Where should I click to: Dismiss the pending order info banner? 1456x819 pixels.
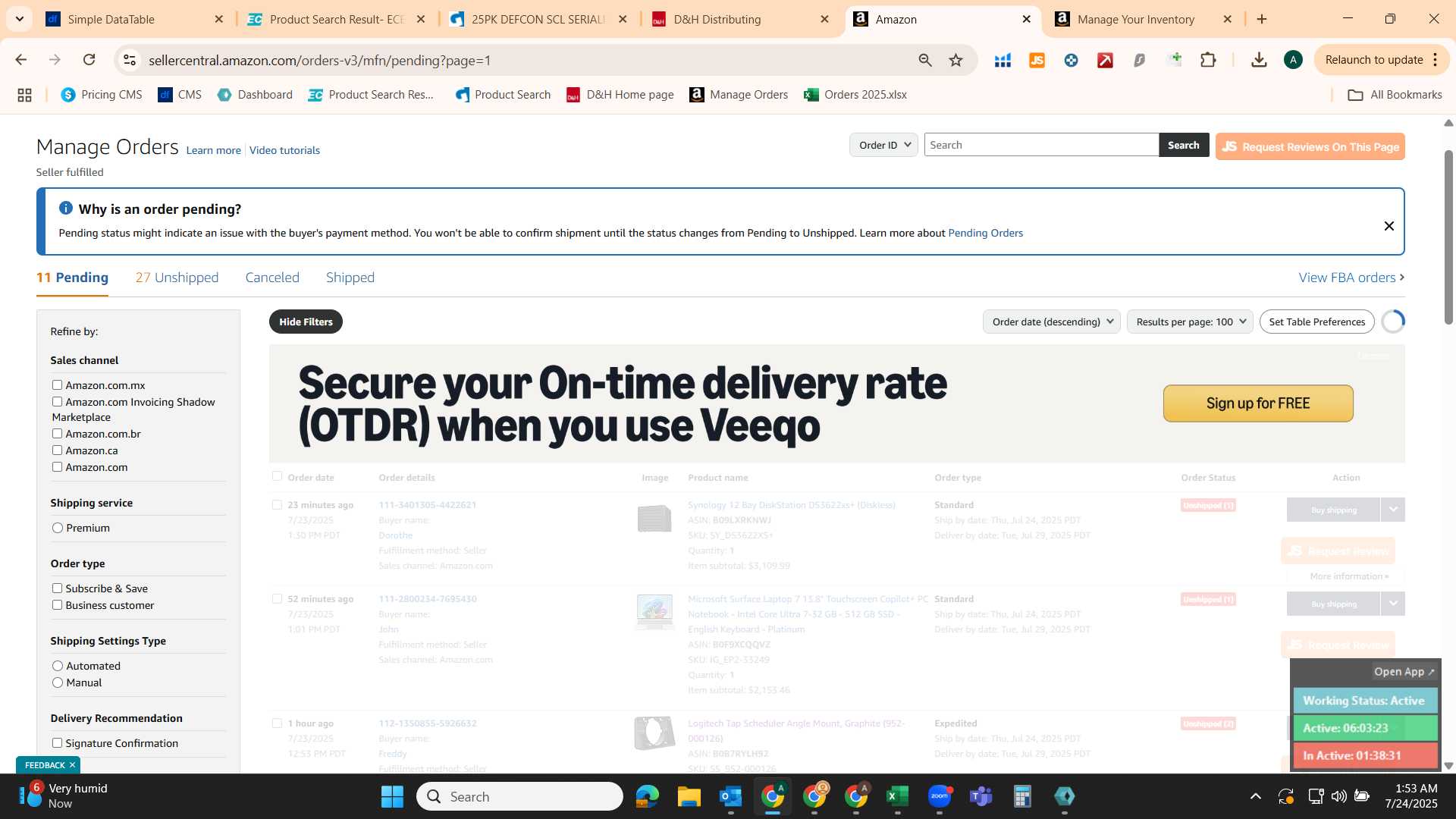1389,226
